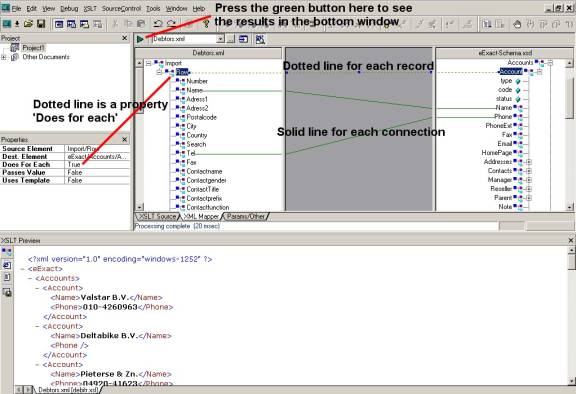Open the Debtors.xml file dropdown
The height and width of the screenshot is (394, 576).
tap(220, 39)
